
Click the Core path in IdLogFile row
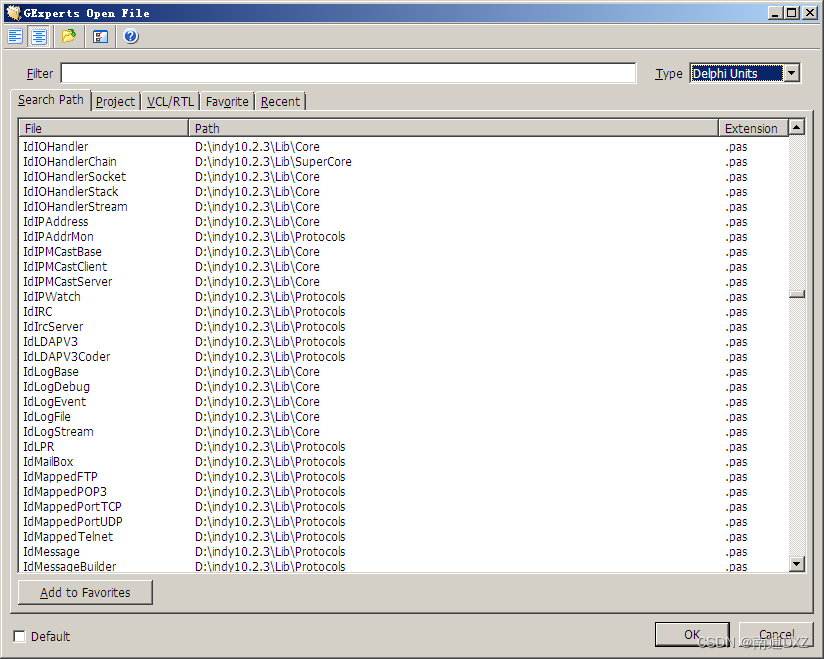point(257,417)
